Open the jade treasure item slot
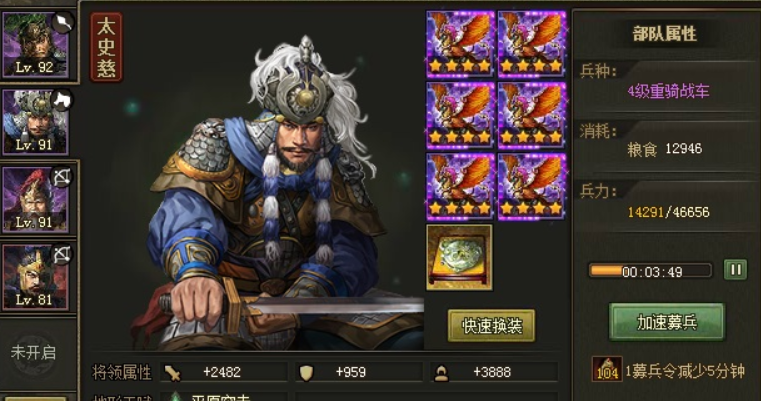This screenshot has width=761, height=401. [x=459, y=257]
